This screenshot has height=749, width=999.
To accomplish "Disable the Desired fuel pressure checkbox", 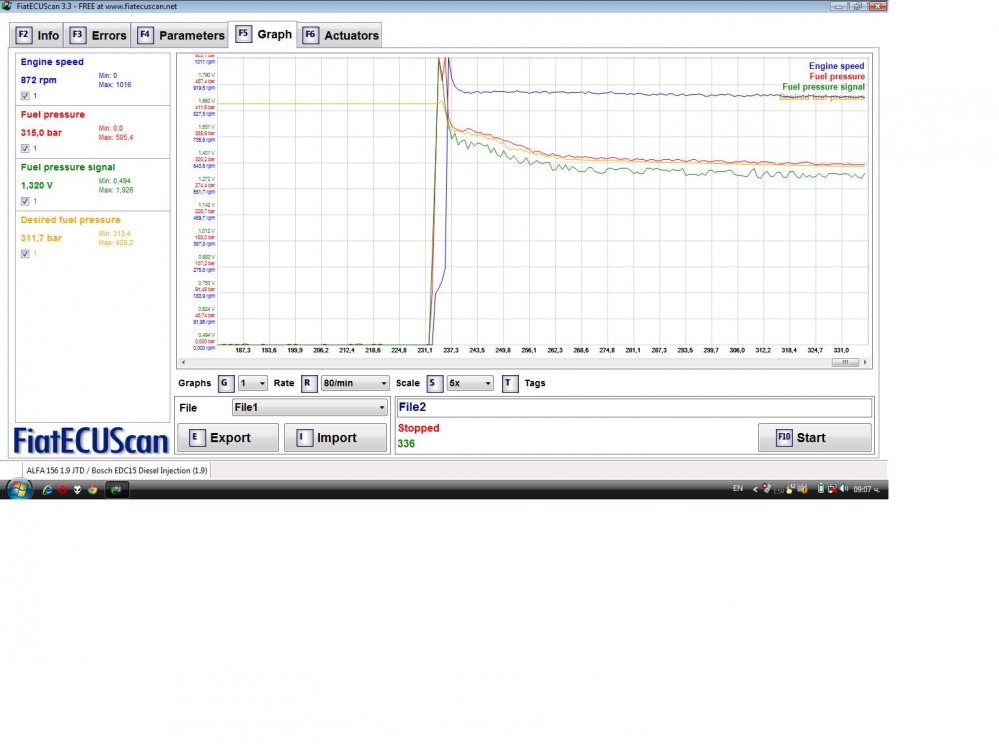I will pyautogui.click(x=25, y=254).
